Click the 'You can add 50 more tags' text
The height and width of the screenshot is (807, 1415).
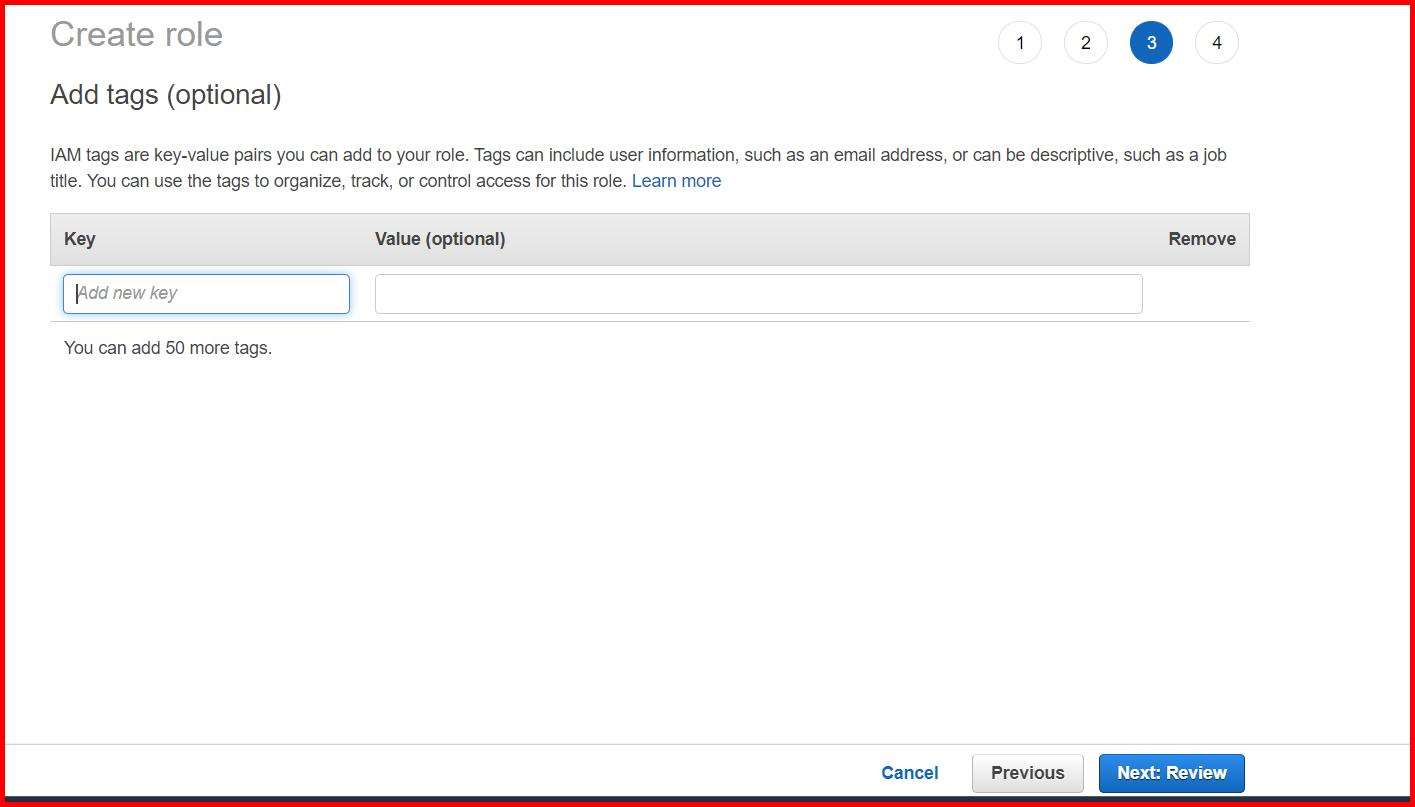(x=167, y=347)
